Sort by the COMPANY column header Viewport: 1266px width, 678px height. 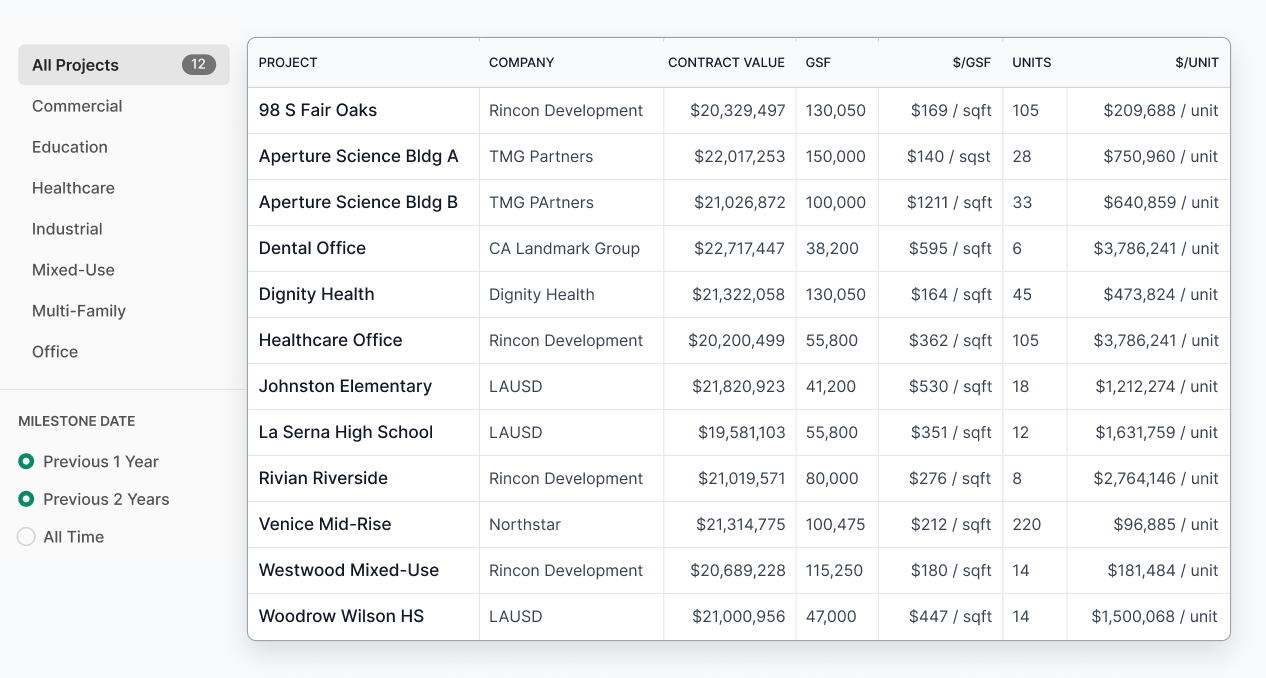pyautogui.click(x=521, y=62)
